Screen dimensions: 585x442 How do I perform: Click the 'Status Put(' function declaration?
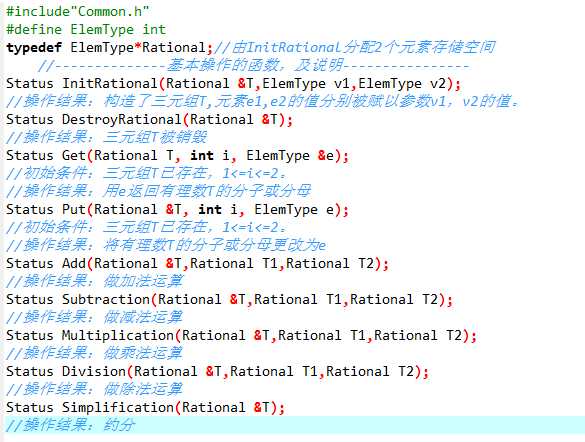tap(177, 209)
